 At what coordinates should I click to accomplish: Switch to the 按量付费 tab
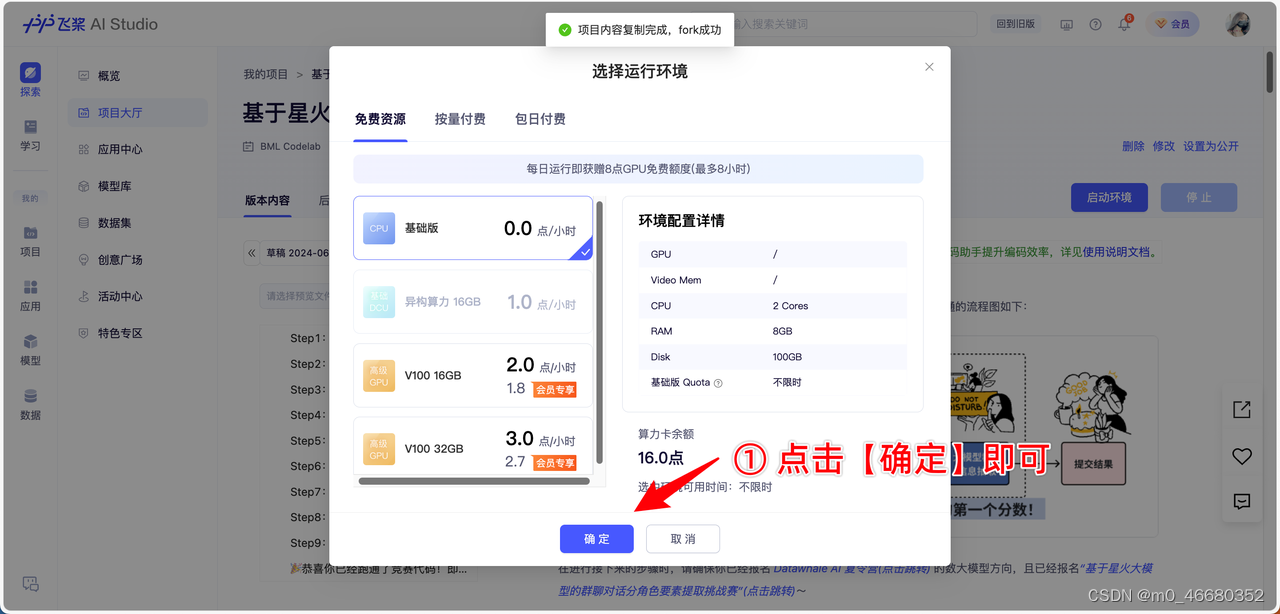pyautogui.click(x=459, y=117)
